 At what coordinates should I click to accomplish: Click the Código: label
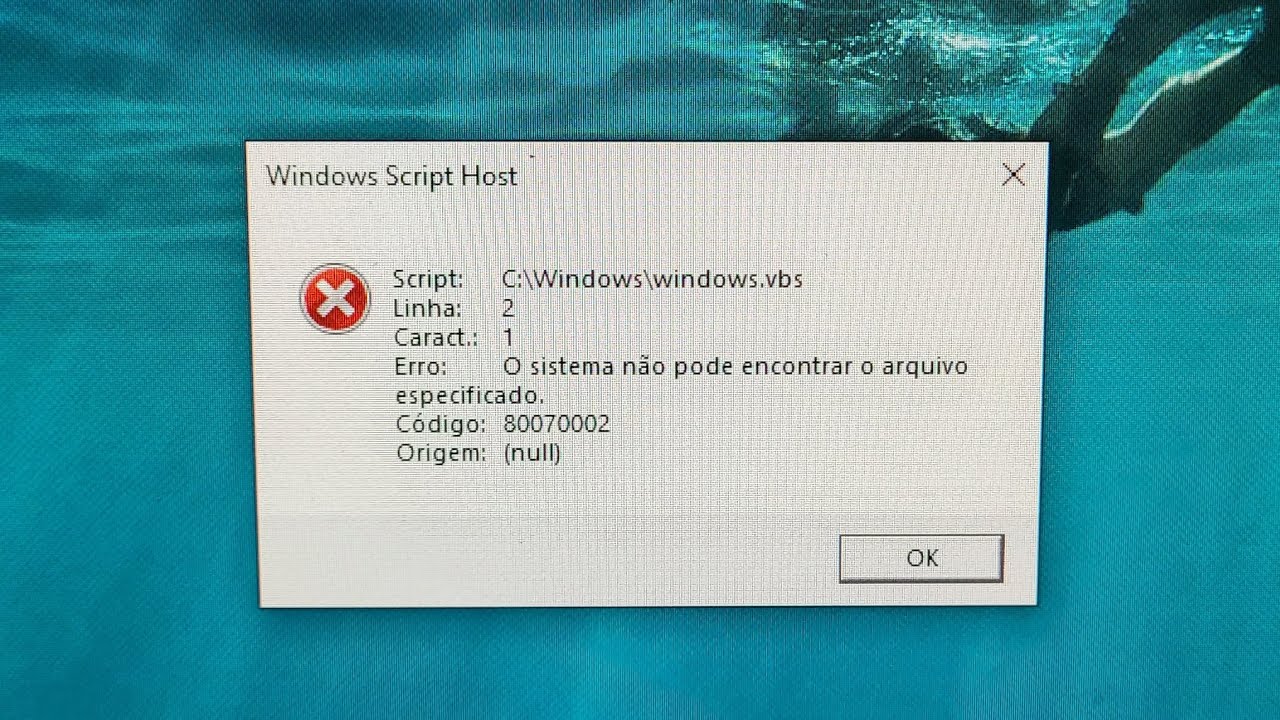441,424
